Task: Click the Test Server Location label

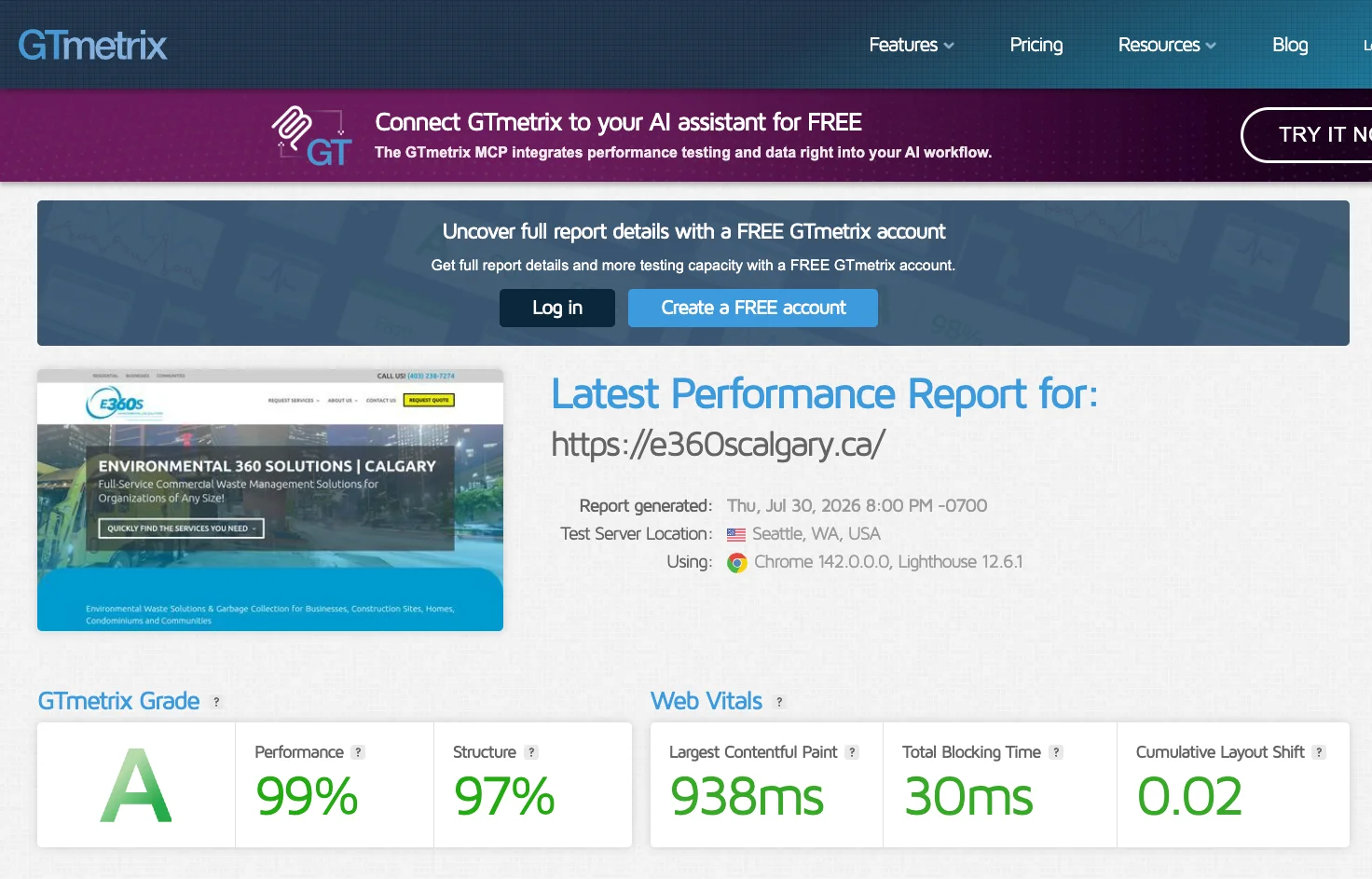Action: click(637, 534)
